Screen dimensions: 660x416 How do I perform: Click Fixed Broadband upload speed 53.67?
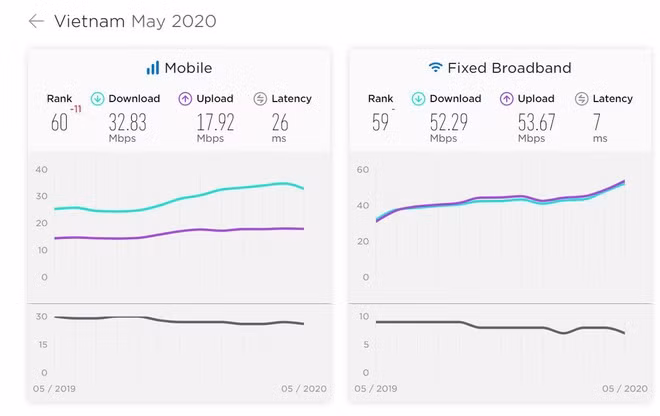pyautogui.click(x=538, y=123)
